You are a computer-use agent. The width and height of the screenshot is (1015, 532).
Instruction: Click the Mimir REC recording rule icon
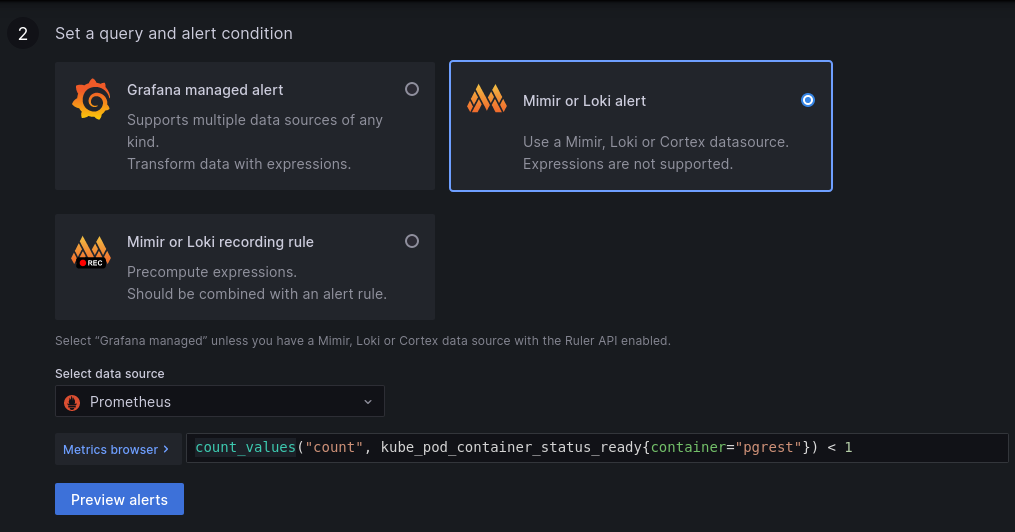point(91,252)
